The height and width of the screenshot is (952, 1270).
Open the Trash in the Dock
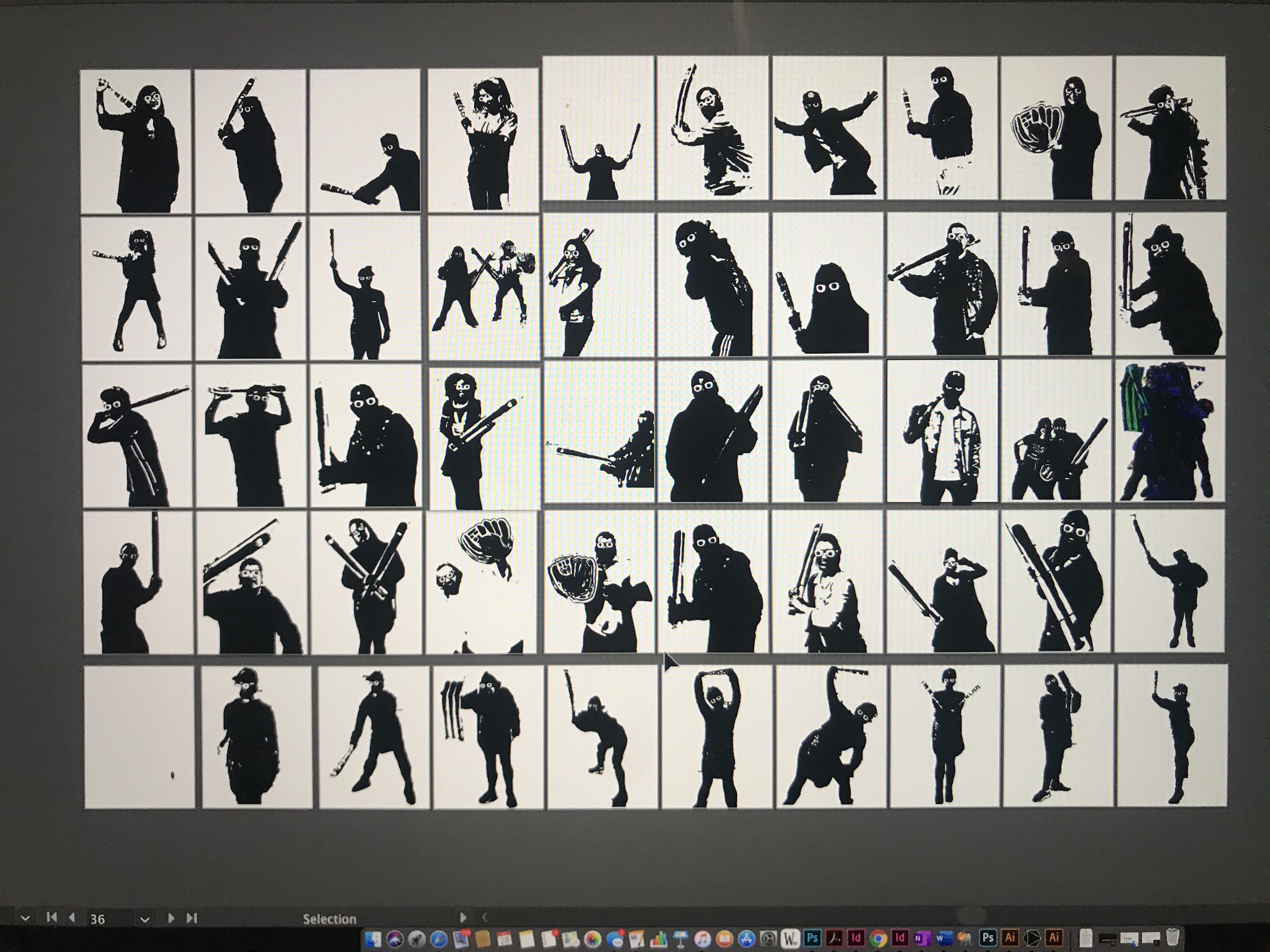pos(1172,937)
